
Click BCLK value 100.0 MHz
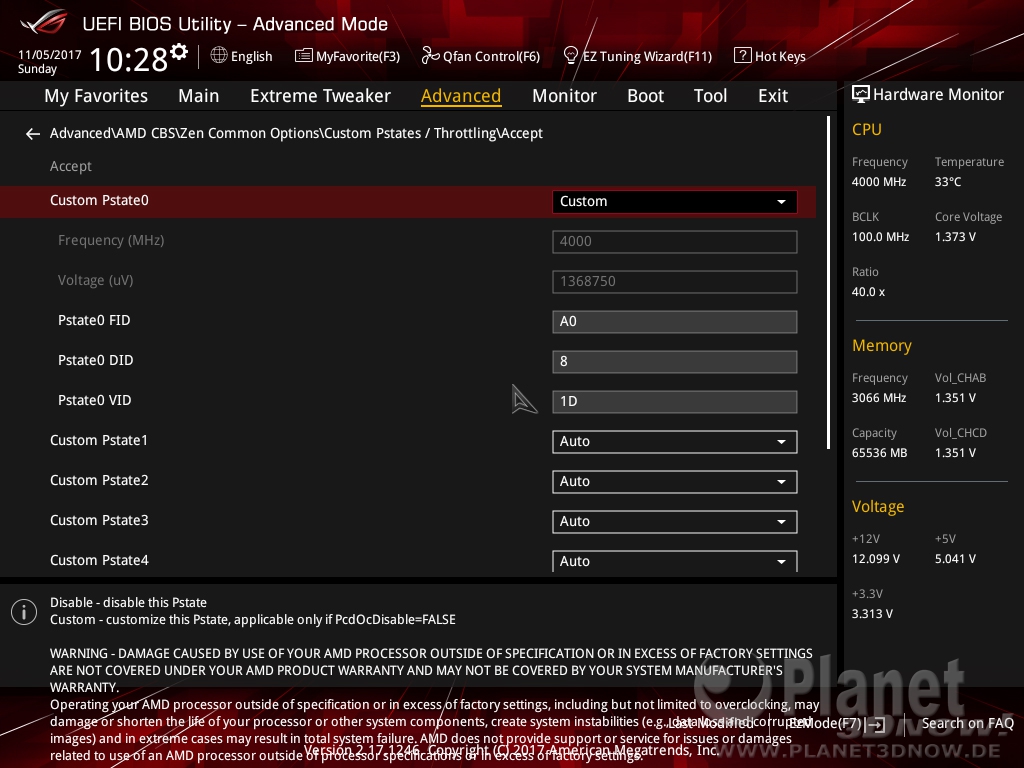pyautogui.click(x=880, y=236)
